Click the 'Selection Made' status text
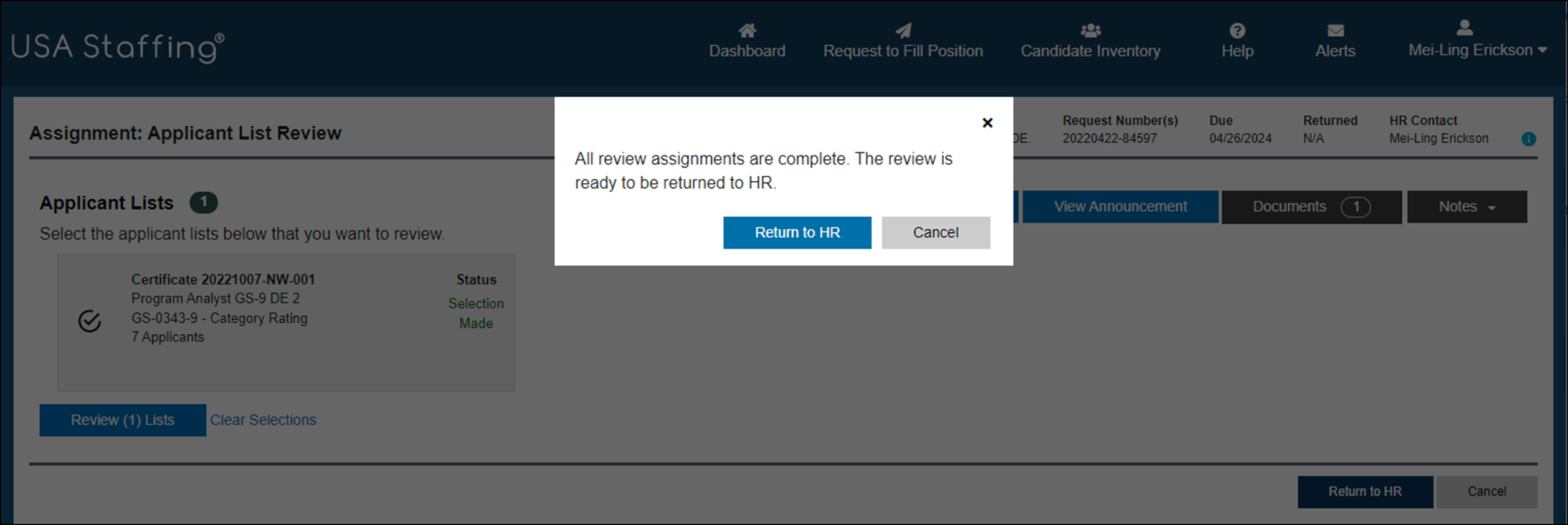Image resolution: width=1568 pixels, height=525 pixels. [476, 313]
